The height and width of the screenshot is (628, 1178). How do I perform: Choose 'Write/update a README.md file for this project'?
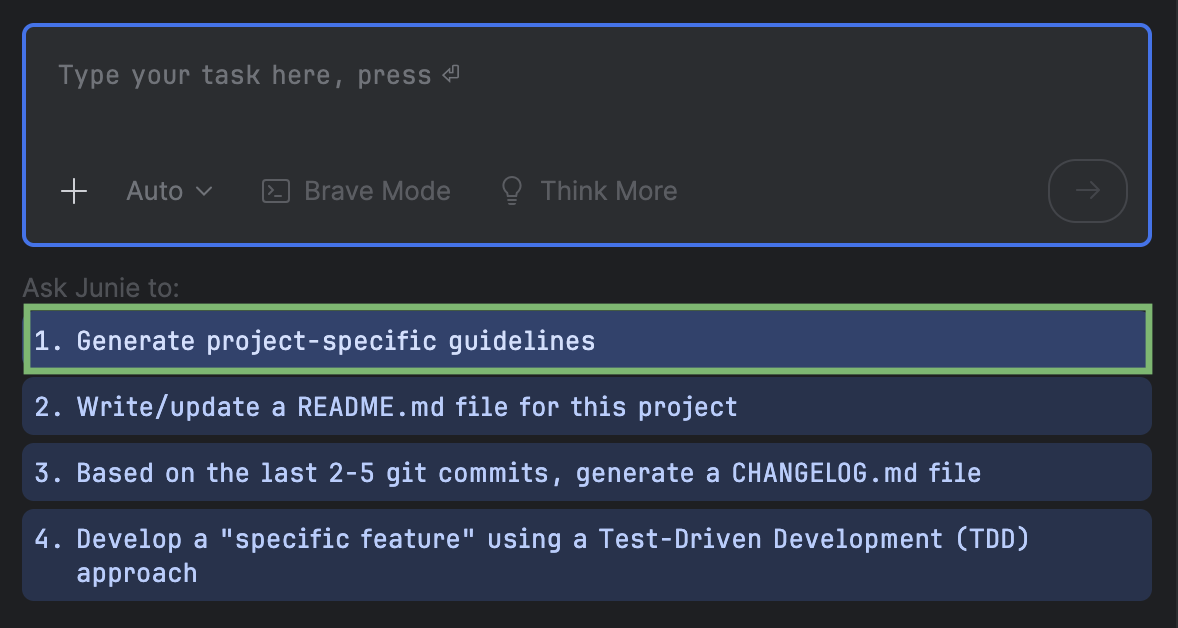(x=589, y=406)
